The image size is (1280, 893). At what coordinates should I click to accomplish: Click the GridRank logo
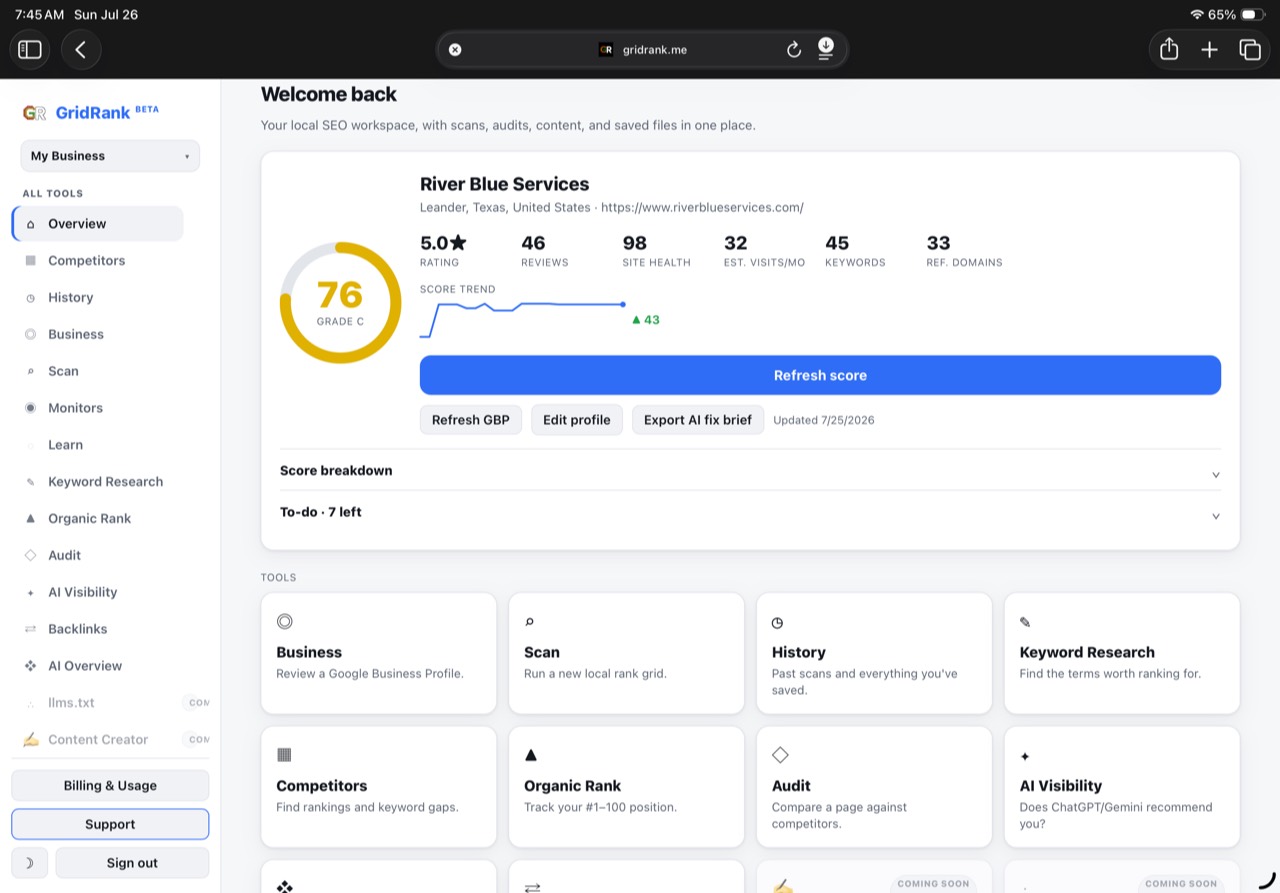(91, 112)
